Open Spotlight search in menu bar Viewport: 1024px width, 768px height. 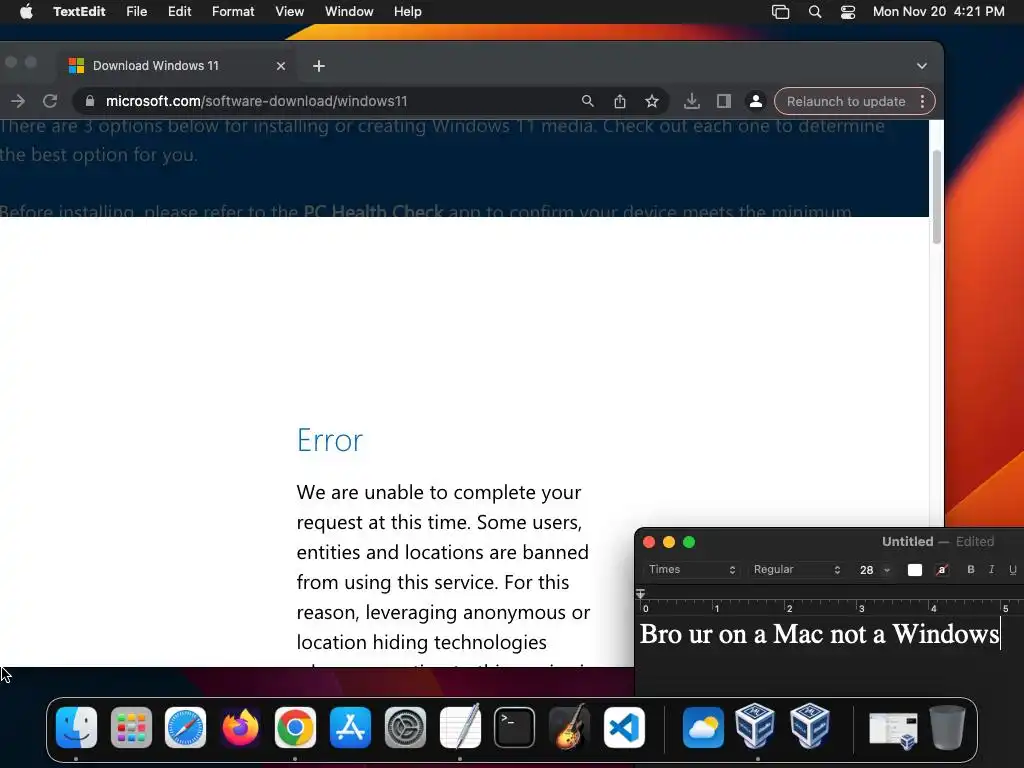tap(815, 12)
